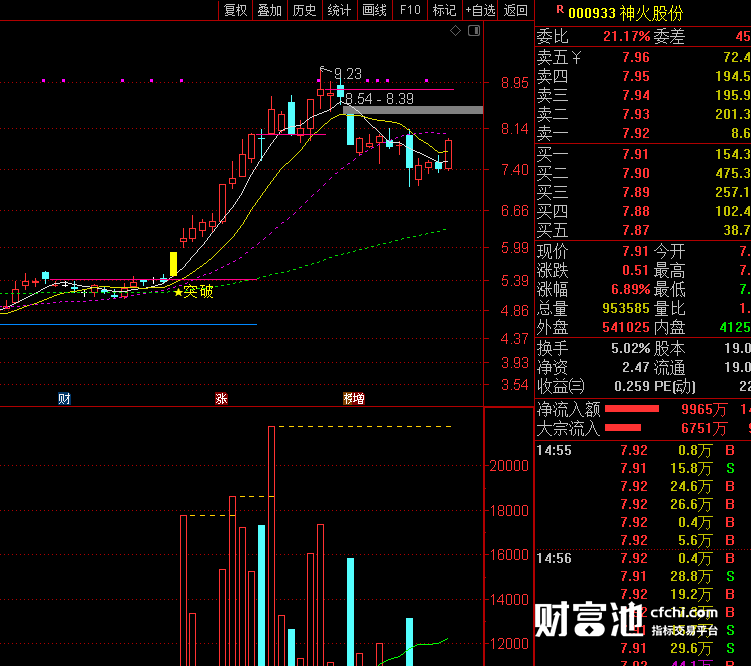Screen dimensions: 751x666
Task: Click the 14:56 trade row
Action: (643, 558)
